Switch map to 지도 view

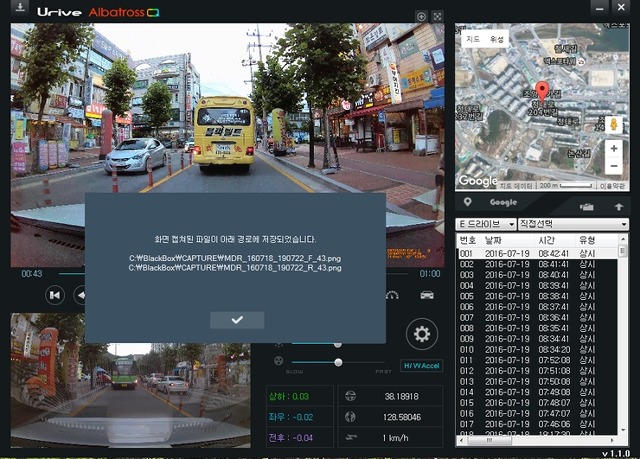(473, 39)
